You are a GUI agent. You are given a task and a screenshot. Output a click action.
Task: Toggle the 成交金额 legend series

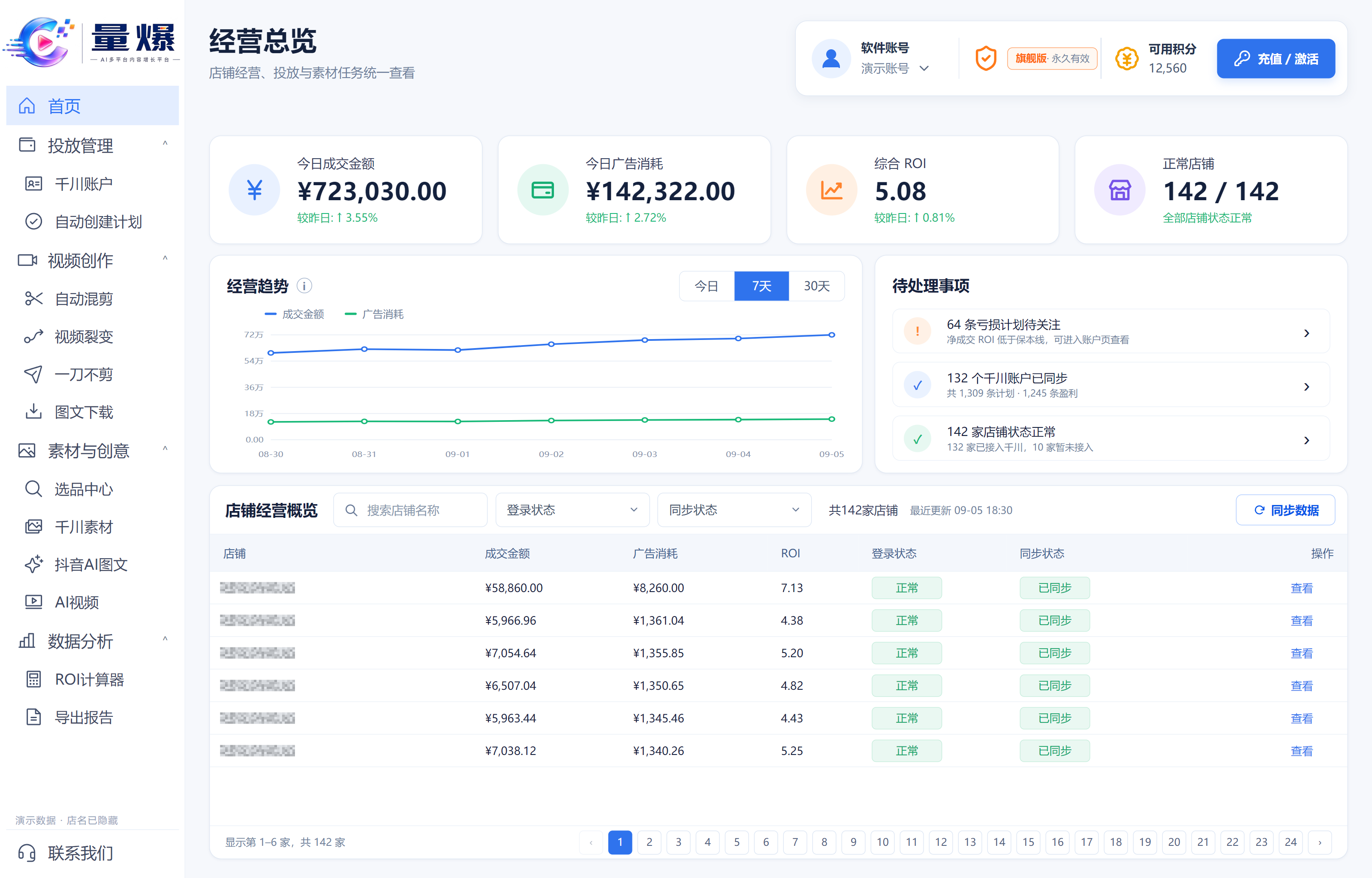pyautogui.click(x=294, y=314)
